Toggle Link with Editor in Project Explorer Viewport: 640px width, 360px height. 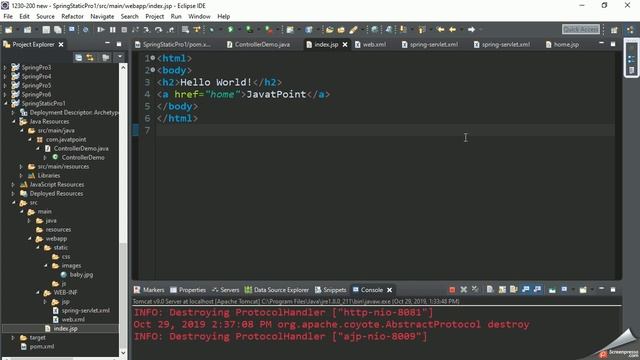tap(90, 58)
